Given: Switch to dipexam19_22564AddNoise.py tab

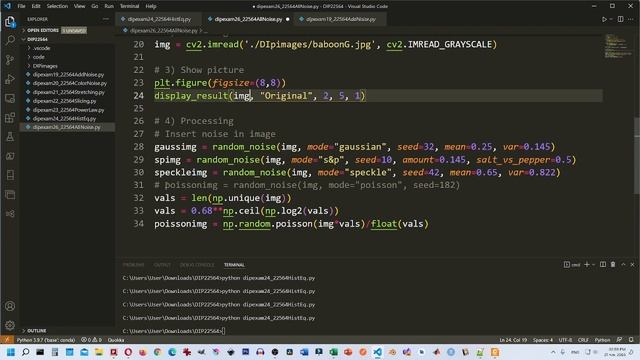Looking at the screenshot, I should 340,19.
